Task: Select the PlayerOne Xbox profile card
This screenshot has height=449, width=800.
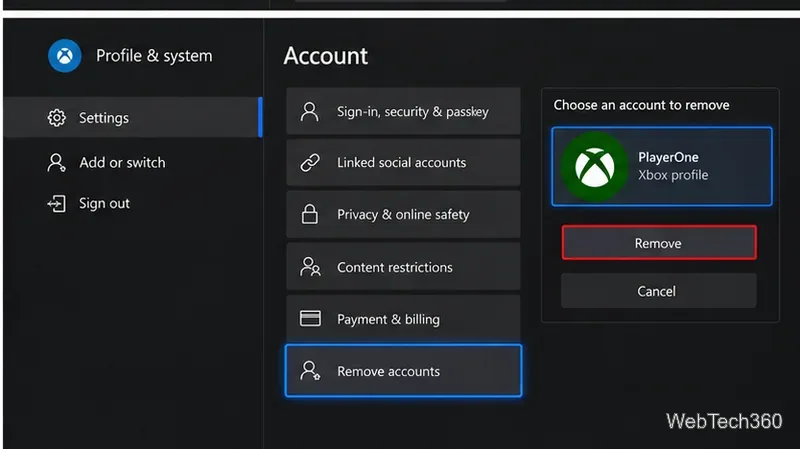Action: pyautogui.click(x=662, y=166)
